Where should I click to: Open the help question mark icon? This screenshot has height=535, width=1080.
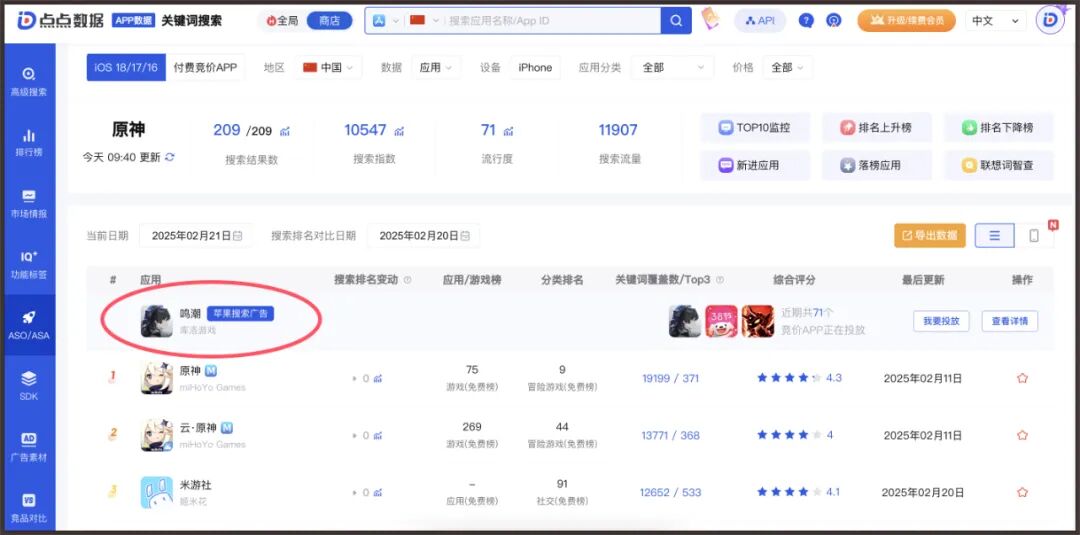pyautogui.click(x=806, y=21)
